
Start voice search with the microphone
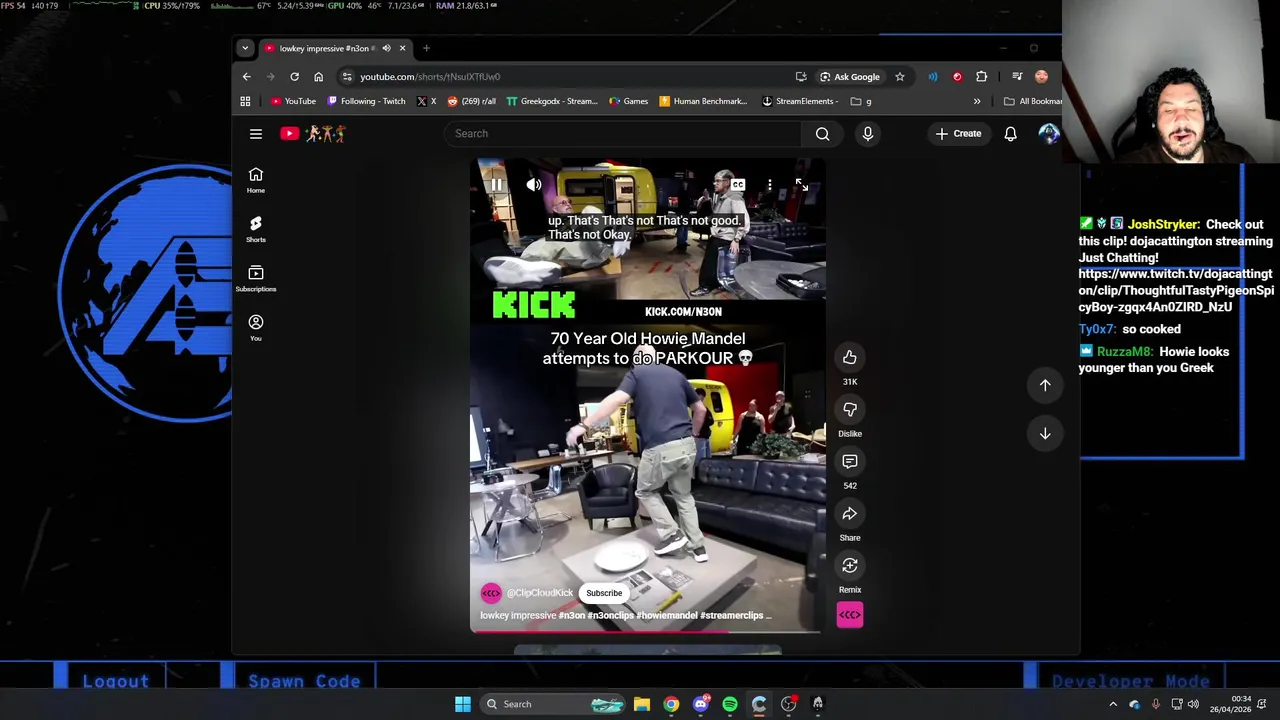[x=868, y=133]
